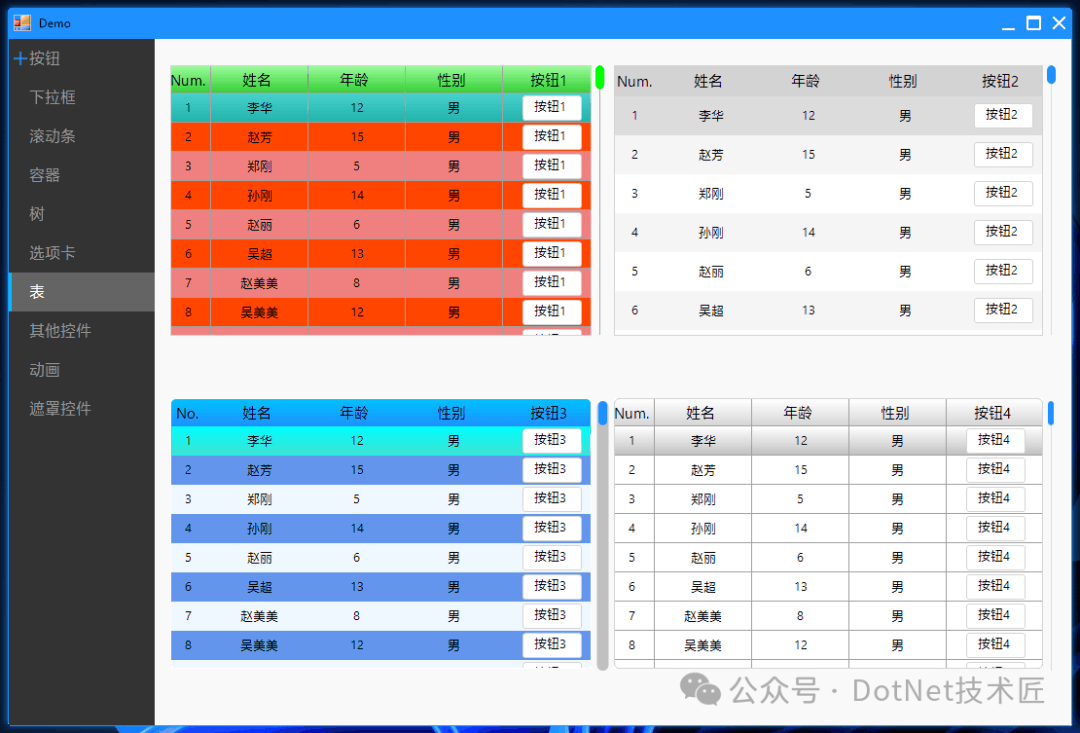Image resolution: width=1080 pixels, height=733 pixels.
Task: Click 按钮3 in the 吴超 row
Action: tap(551, 586)
